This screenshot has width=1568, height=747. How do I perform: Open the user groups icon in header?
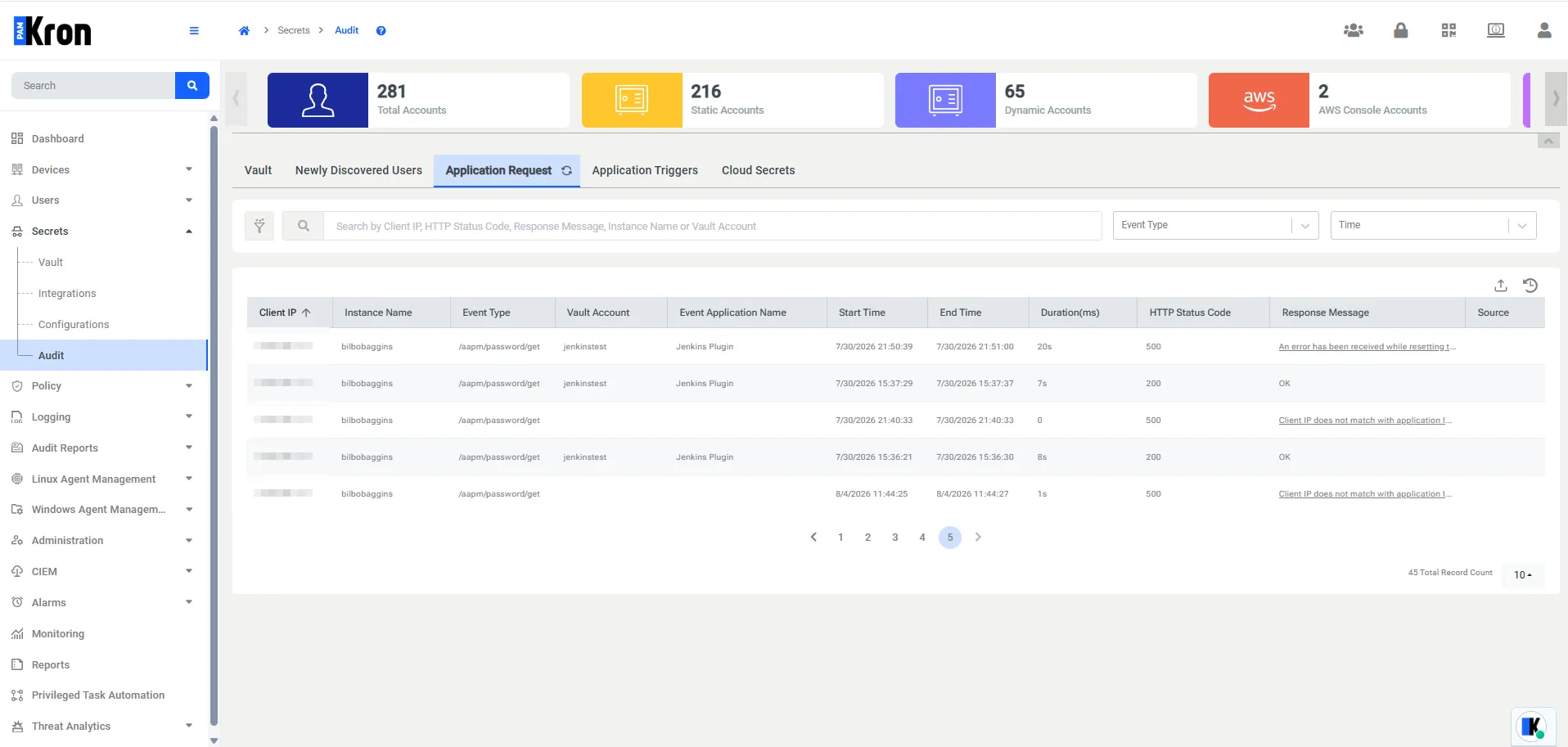click(1354, 30)
